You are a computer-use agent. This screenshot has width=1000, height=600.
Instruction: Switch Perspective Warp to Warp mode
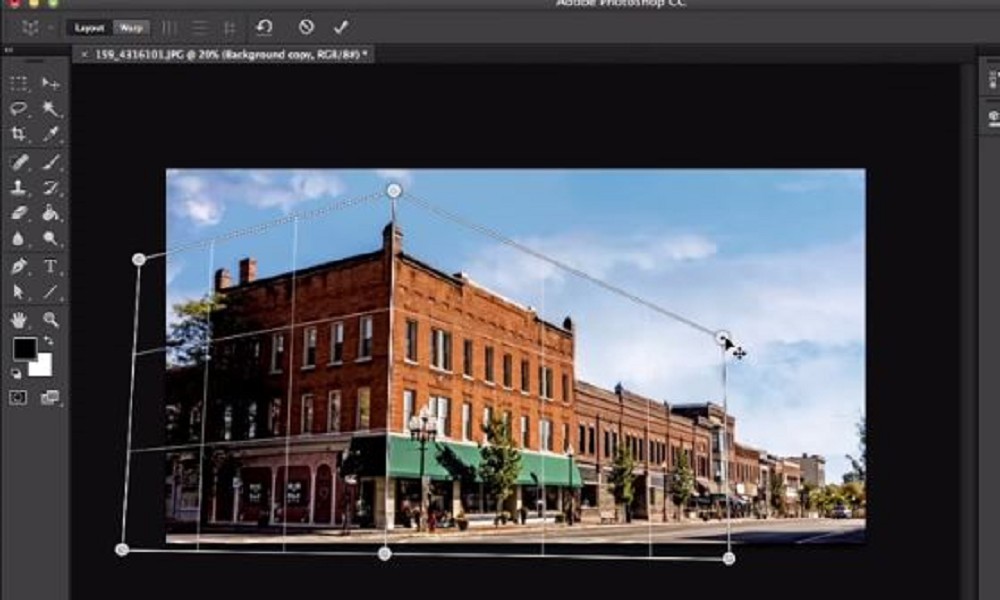point(130,28)
